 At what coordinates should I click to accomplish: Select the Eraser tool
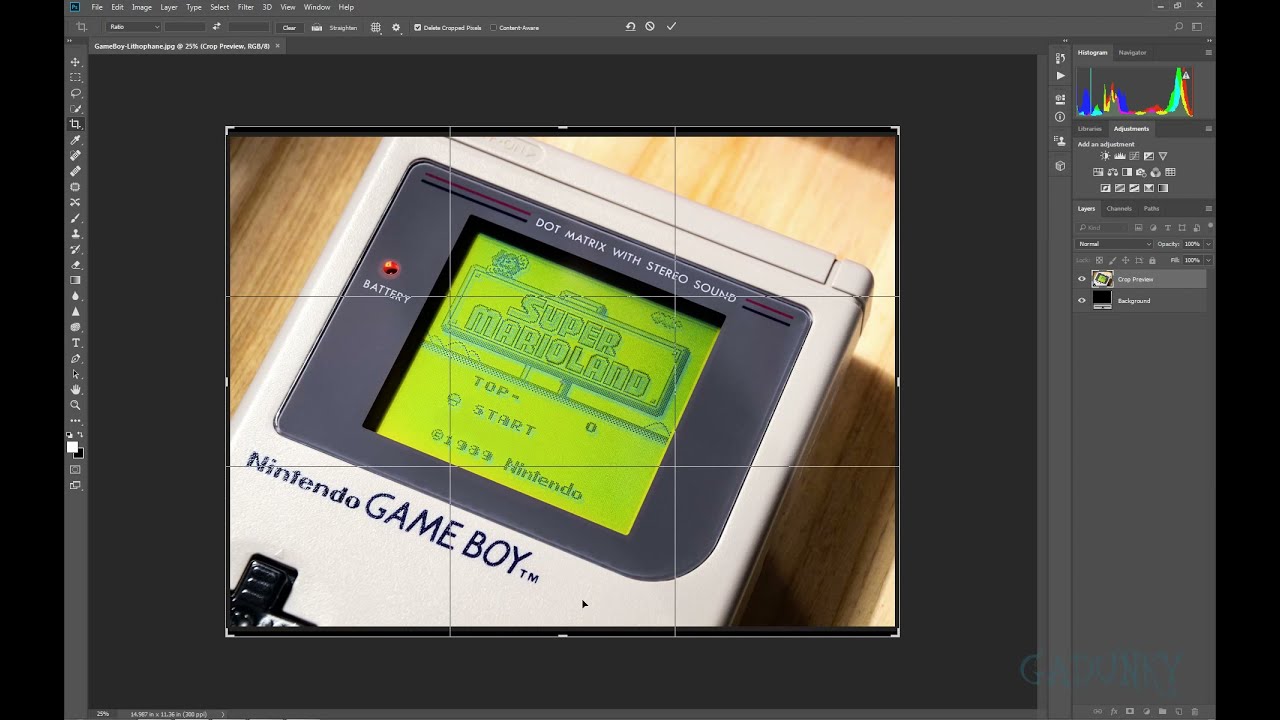tap(75, 265)
